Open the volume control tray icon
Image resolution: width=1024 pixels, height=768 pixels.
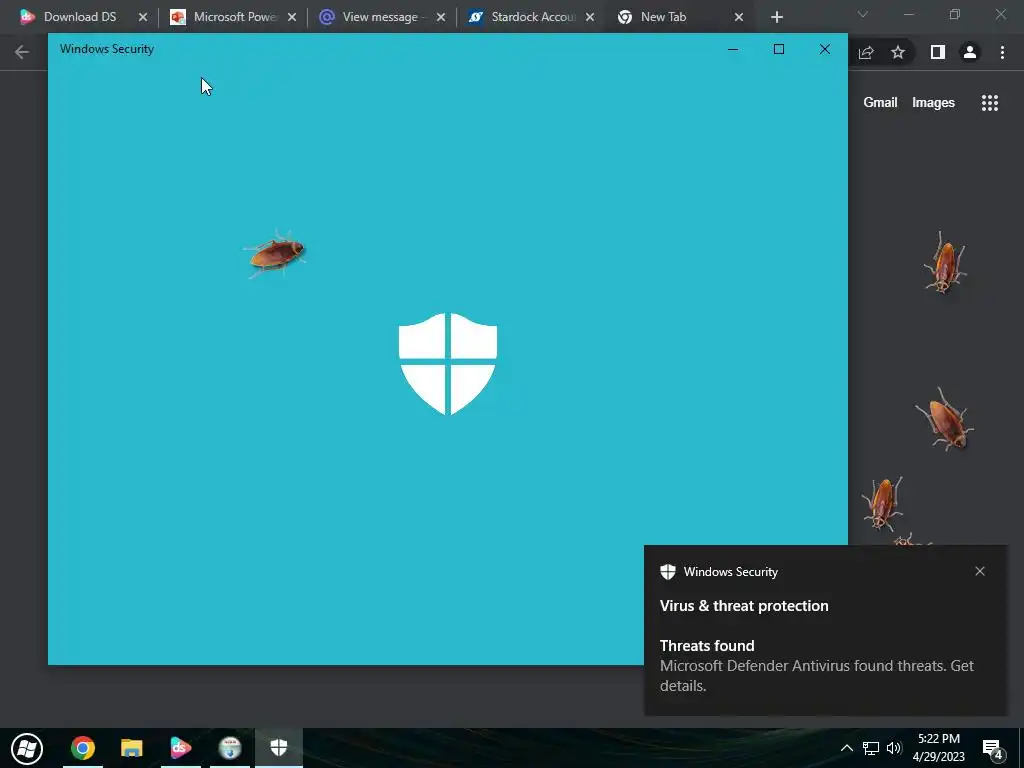894,748
